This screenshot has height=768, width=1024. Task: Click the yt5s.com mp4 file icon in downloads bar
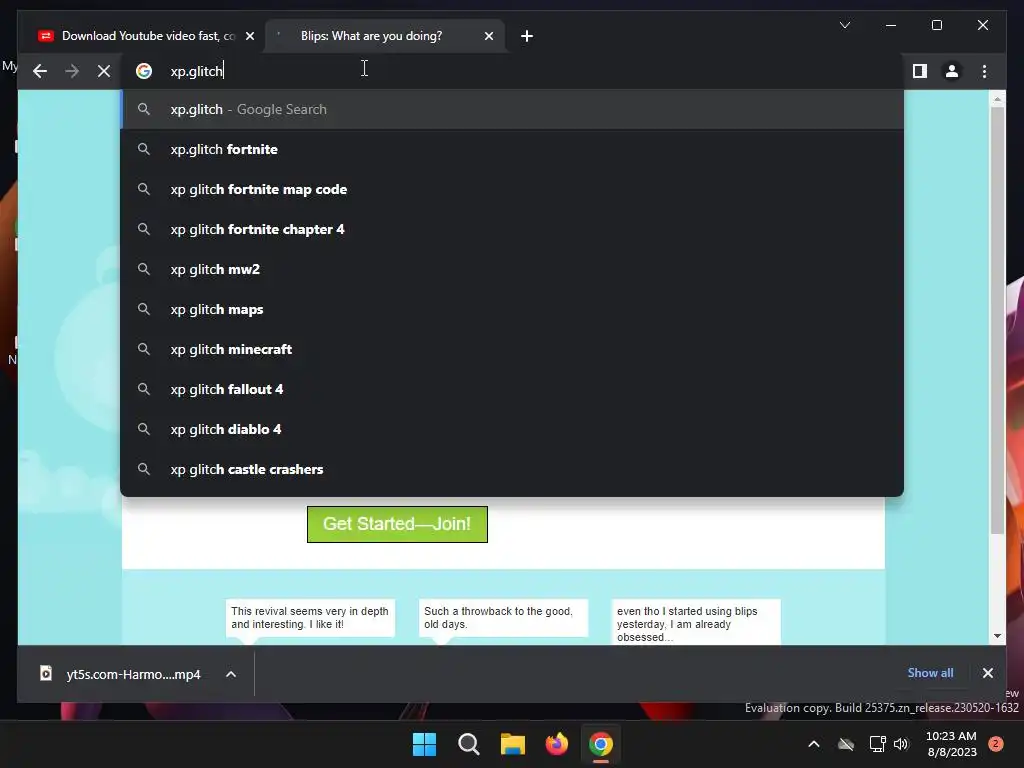coord(46,673)
